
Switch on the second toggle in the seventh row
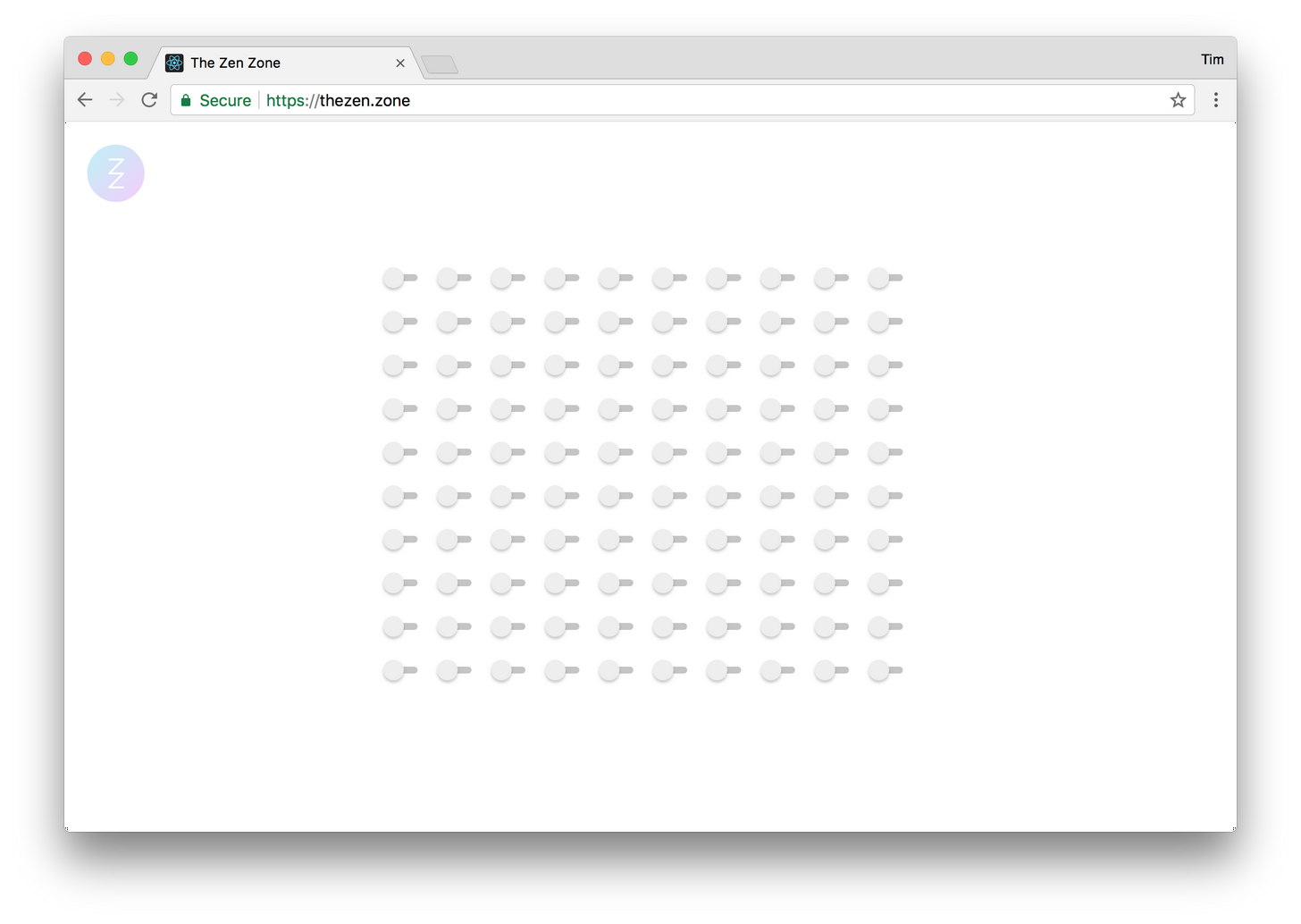tap(454, 540)
